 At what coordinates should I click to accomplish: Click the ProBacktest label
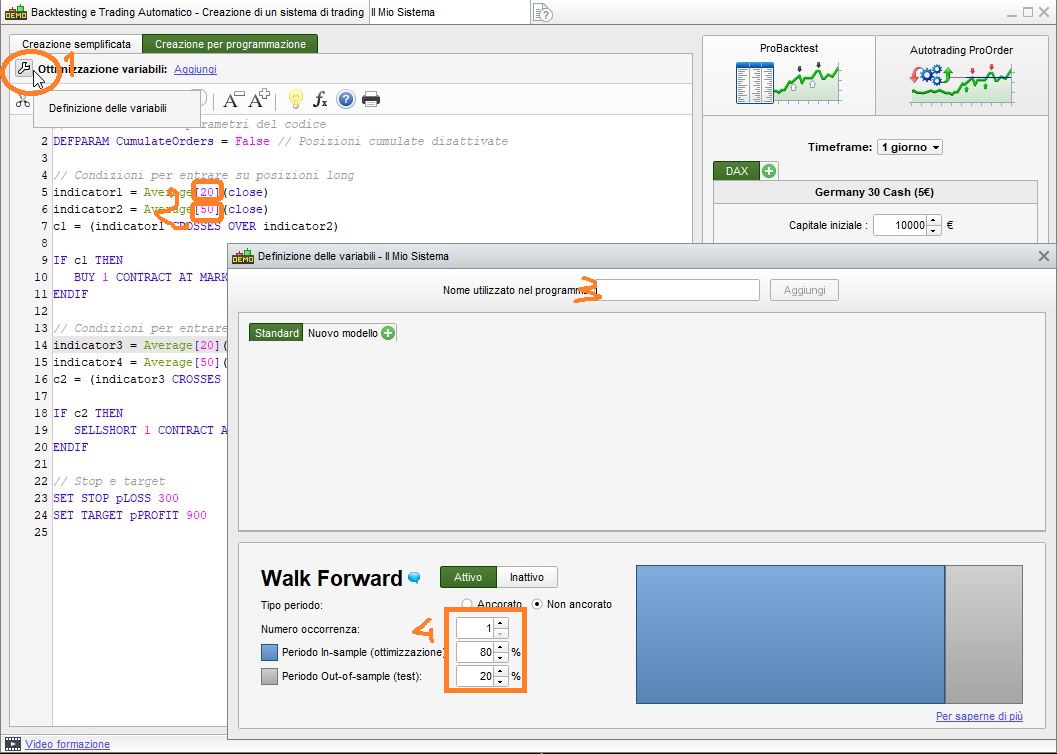[789, 49]
